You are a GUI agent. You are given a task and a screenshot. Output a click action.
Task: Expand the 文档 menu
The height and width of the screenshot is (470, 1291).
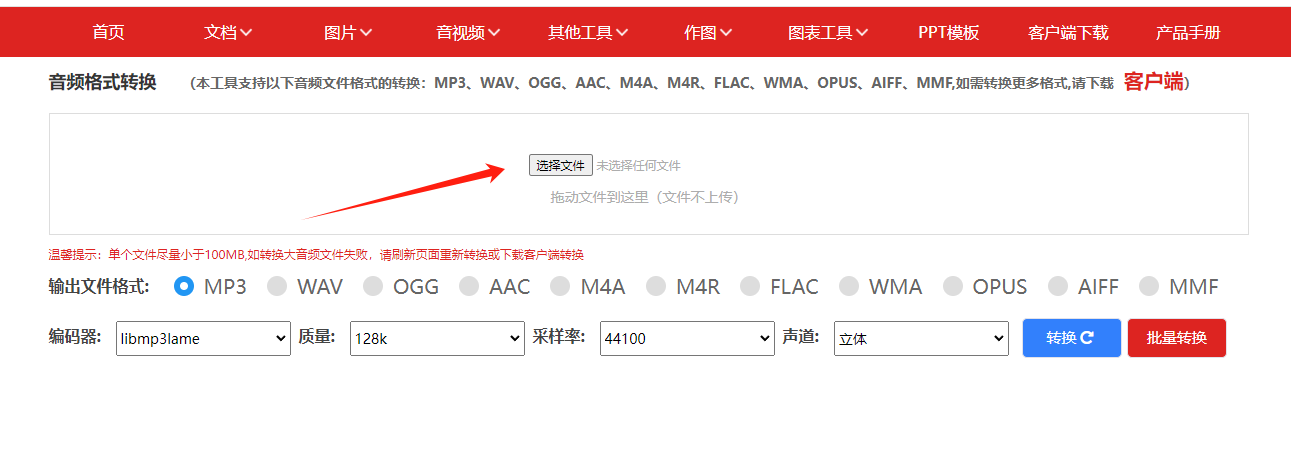coord(228,32)
